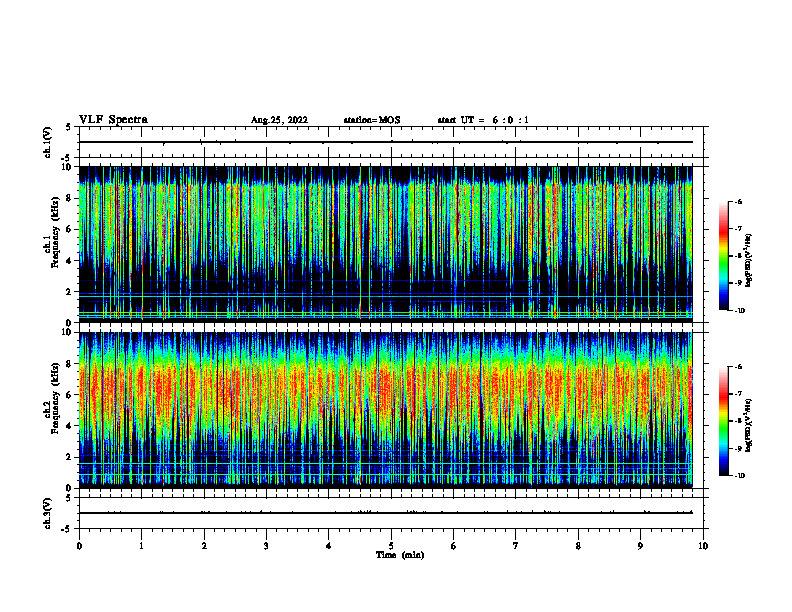The width and height of the screenshot is (792, 612).
Task: Select time axis tick label "4"
Action: pos(329,546)
